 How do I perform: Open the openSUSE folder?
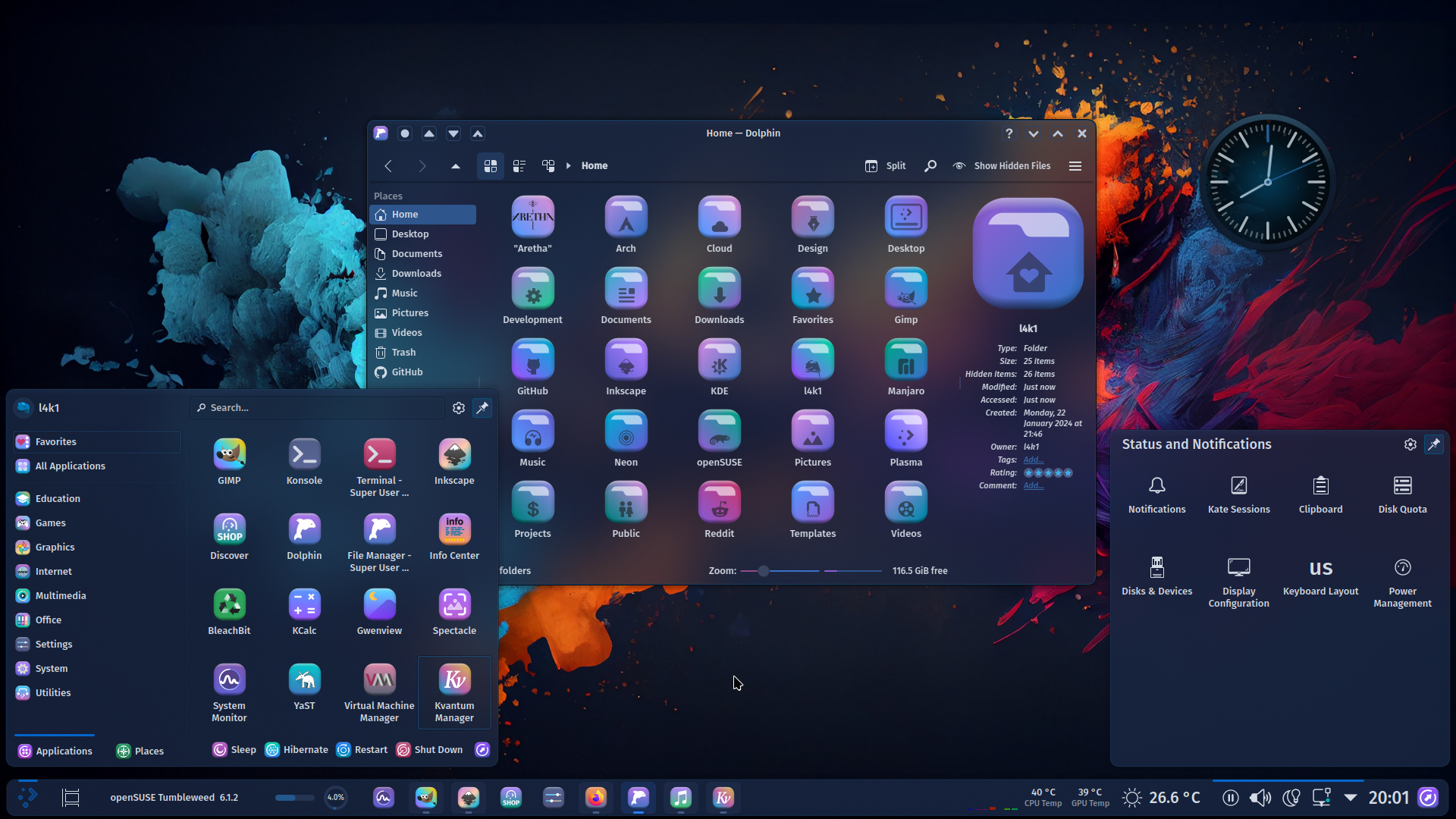point(719,438)
